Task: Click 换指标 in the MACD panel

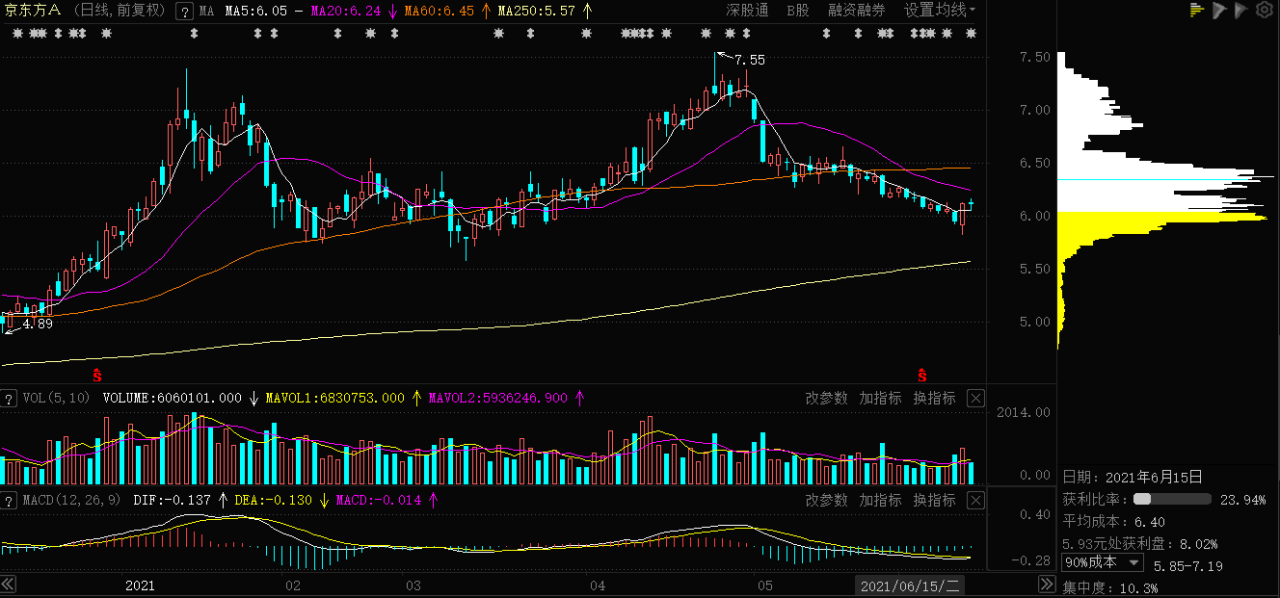Action: click(x=934, y=500)
